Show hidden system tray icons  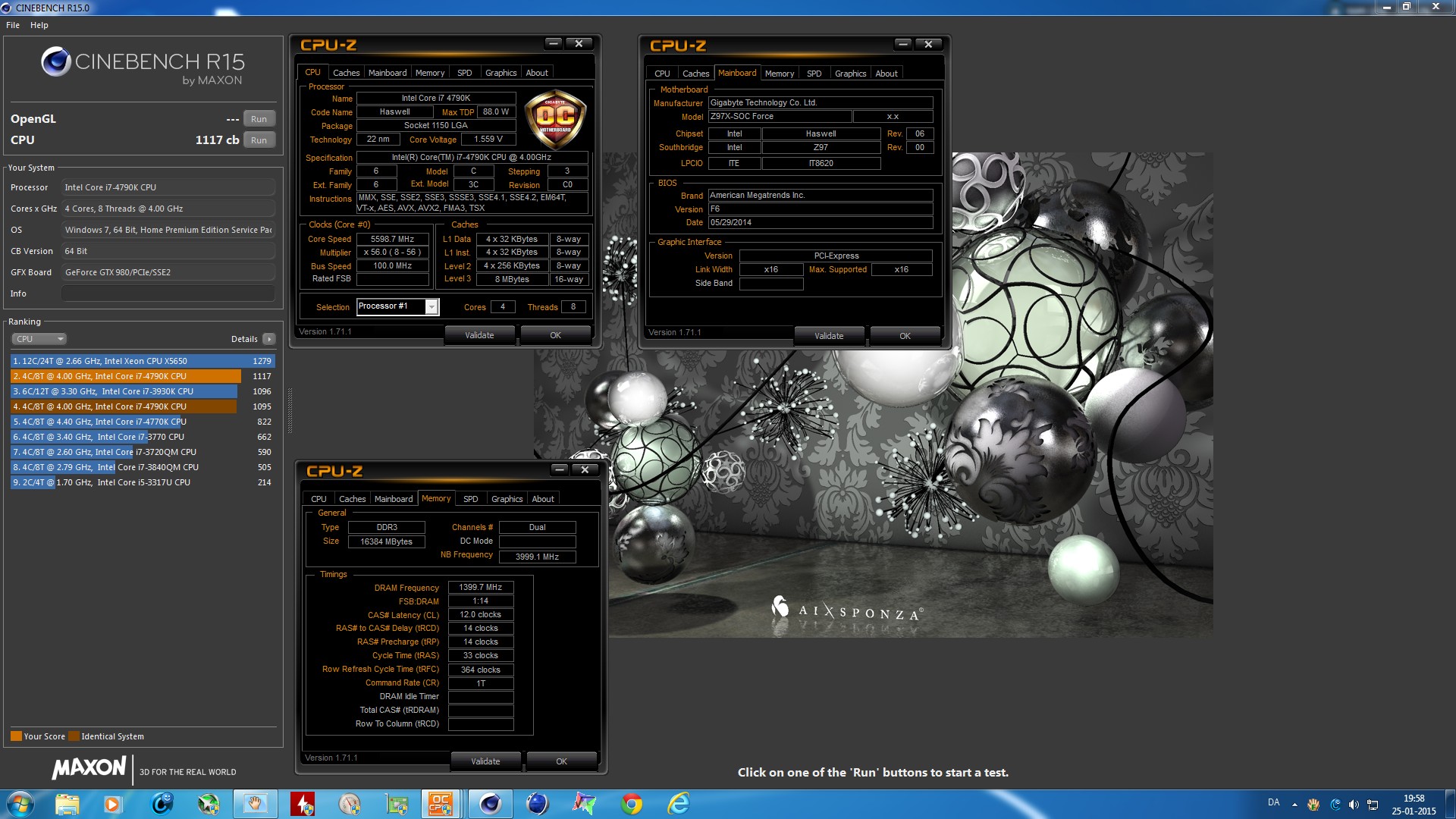coord(1294,805)
